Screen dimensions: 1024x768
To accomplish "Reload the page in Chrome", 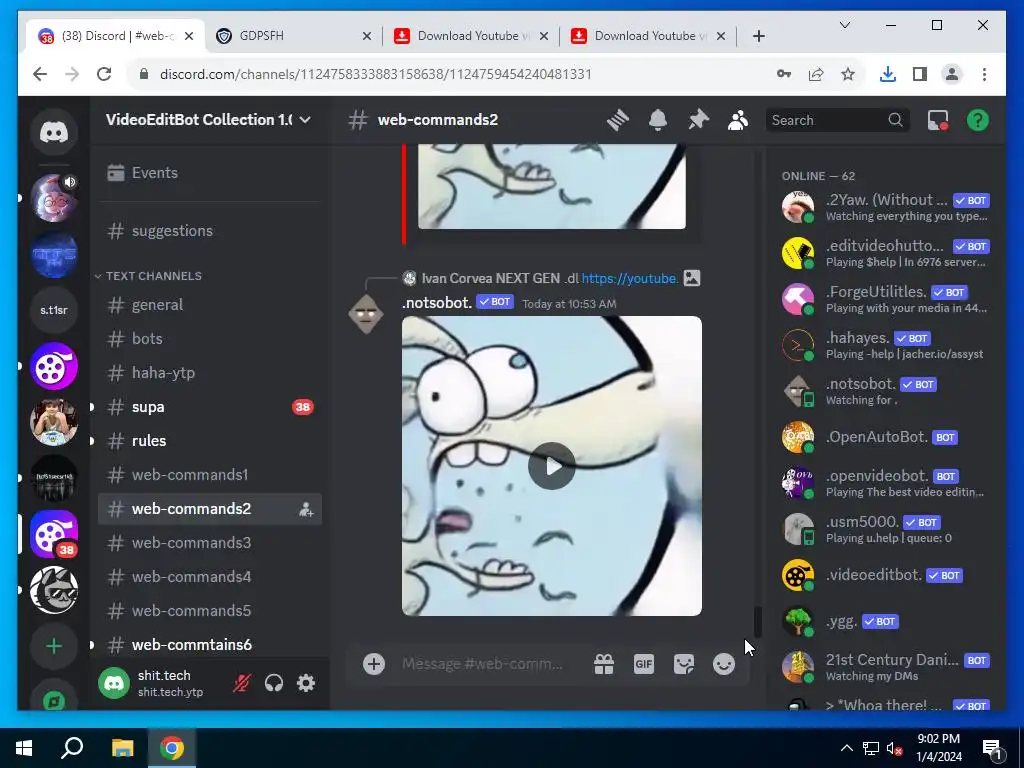I will (x=104, y=74).
